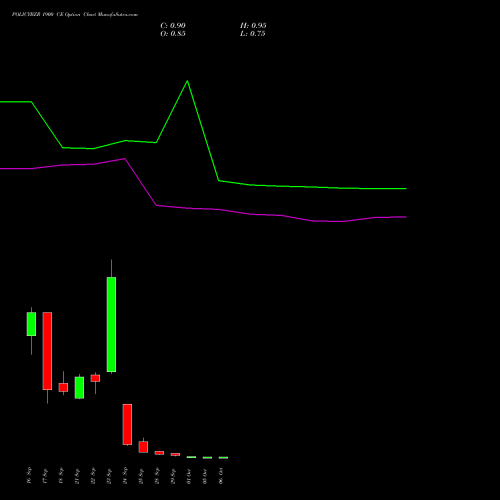Select the 17 Sep date label
Image resolution: width=500 pixels, height=500 pixels.
(x=45, y=475)
